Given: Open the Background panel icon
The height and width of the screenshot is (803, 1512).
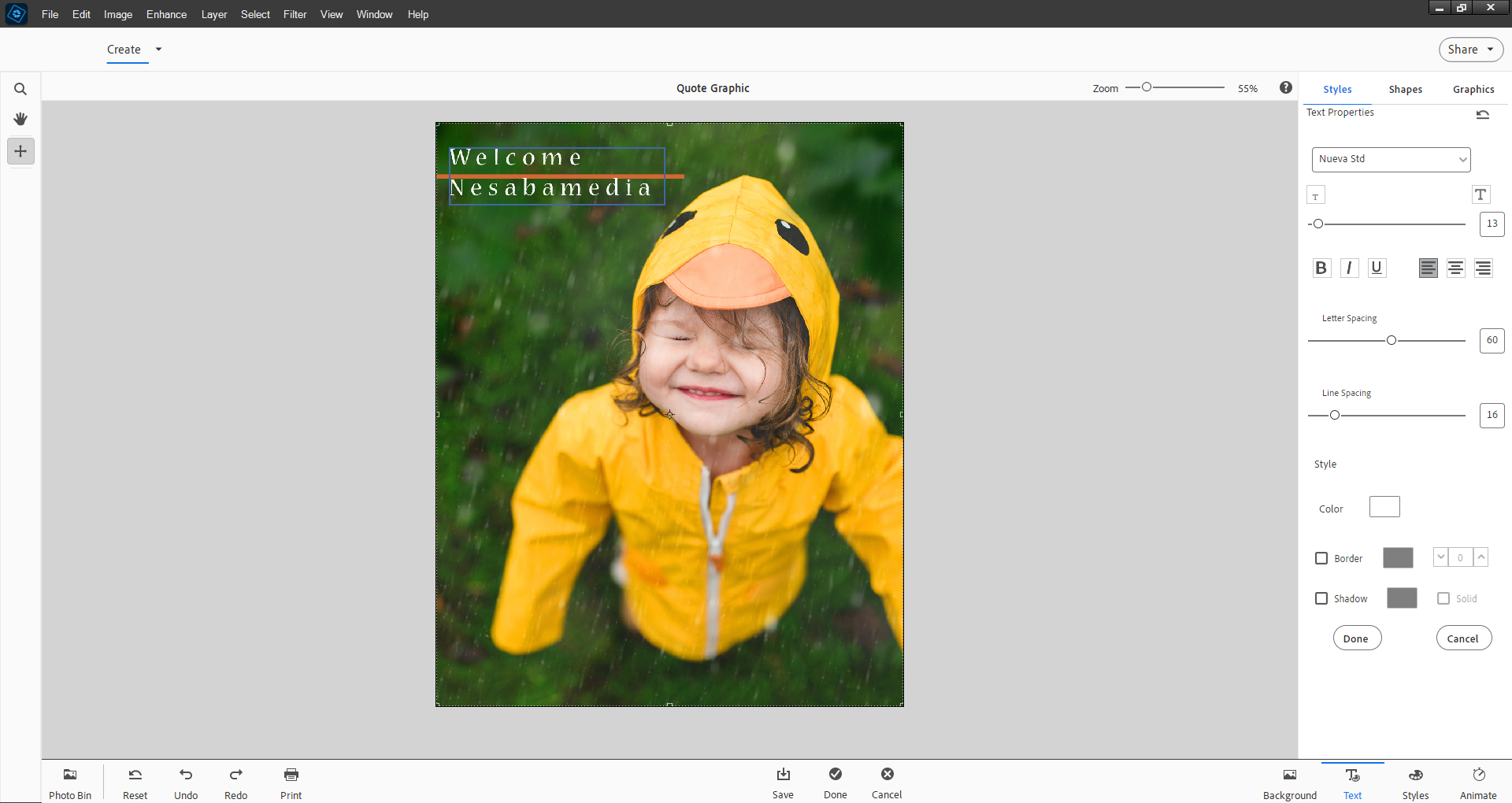Looking at the screenshot, I should 1290,775.
